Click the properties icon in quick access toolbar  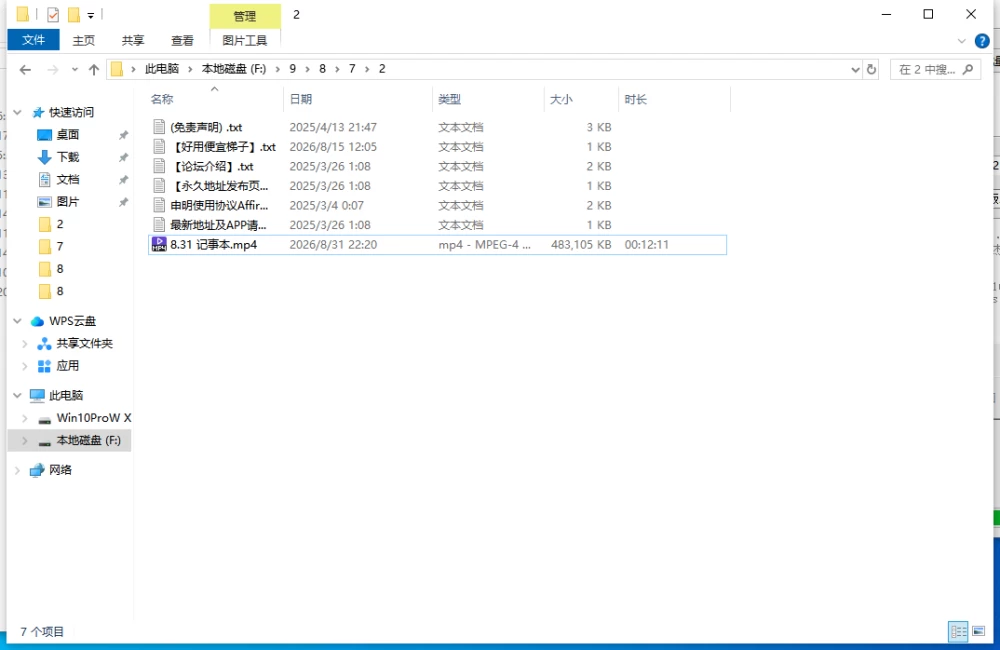tap(53, 14)
